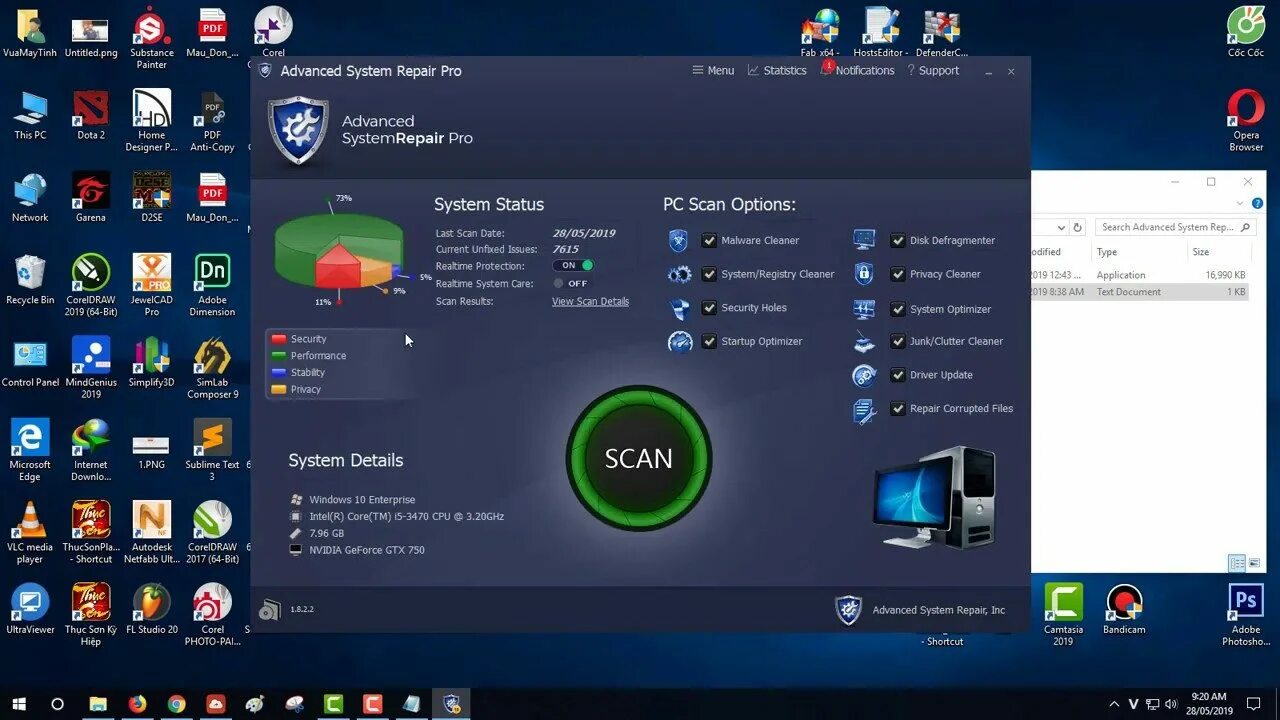Open Adobe Photoshop desktop icon
Viewport: 1280px width, 720px height.
pyautogui.click(x=1246, y=615)
